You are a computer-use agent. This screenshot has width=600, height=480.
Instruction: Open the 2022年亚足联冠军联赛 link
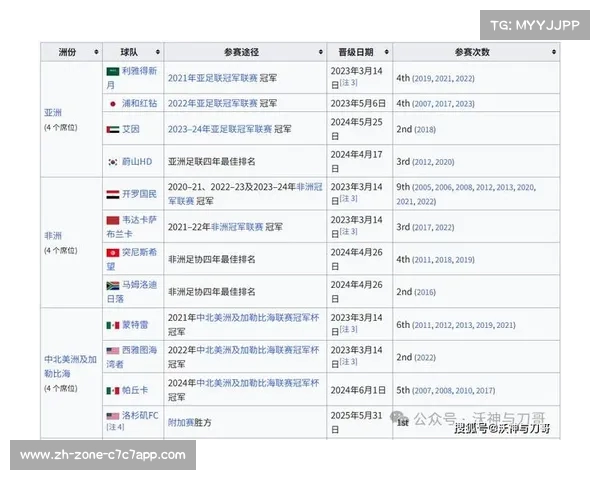[213, 103]
